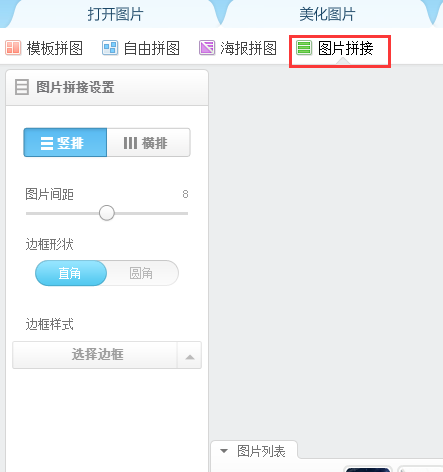Click the 海报拼图 purple poster icon
The width and height of the screenshot is (443, 472).
tap(207, 48)
